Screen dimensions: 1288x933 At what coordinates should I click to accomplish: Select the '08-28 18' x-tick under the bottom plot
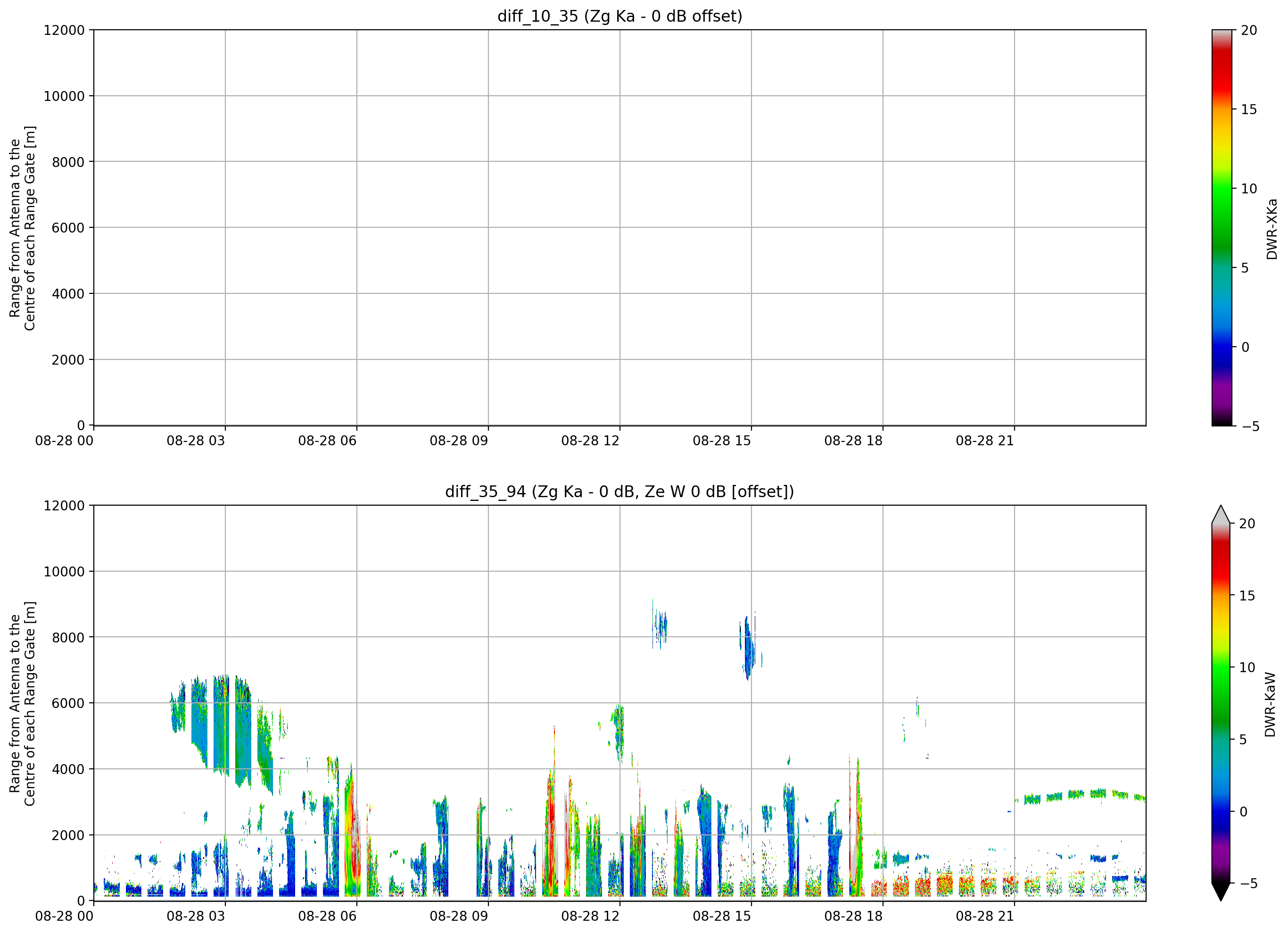[x=853, y=916]
